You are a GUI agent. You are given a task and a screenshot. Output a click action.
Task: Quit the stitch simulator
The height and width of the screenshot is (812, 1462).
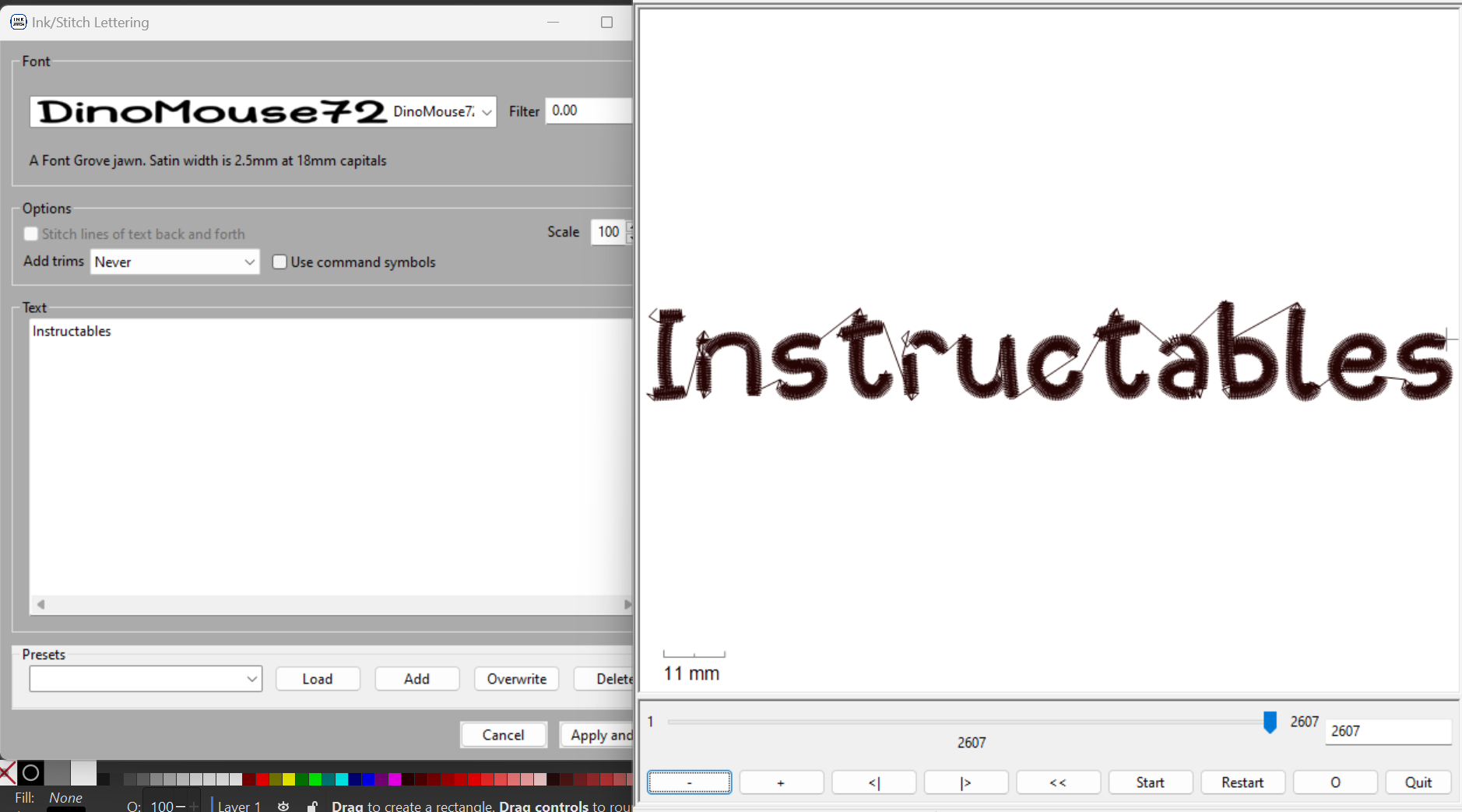(x=1418, y=782)
